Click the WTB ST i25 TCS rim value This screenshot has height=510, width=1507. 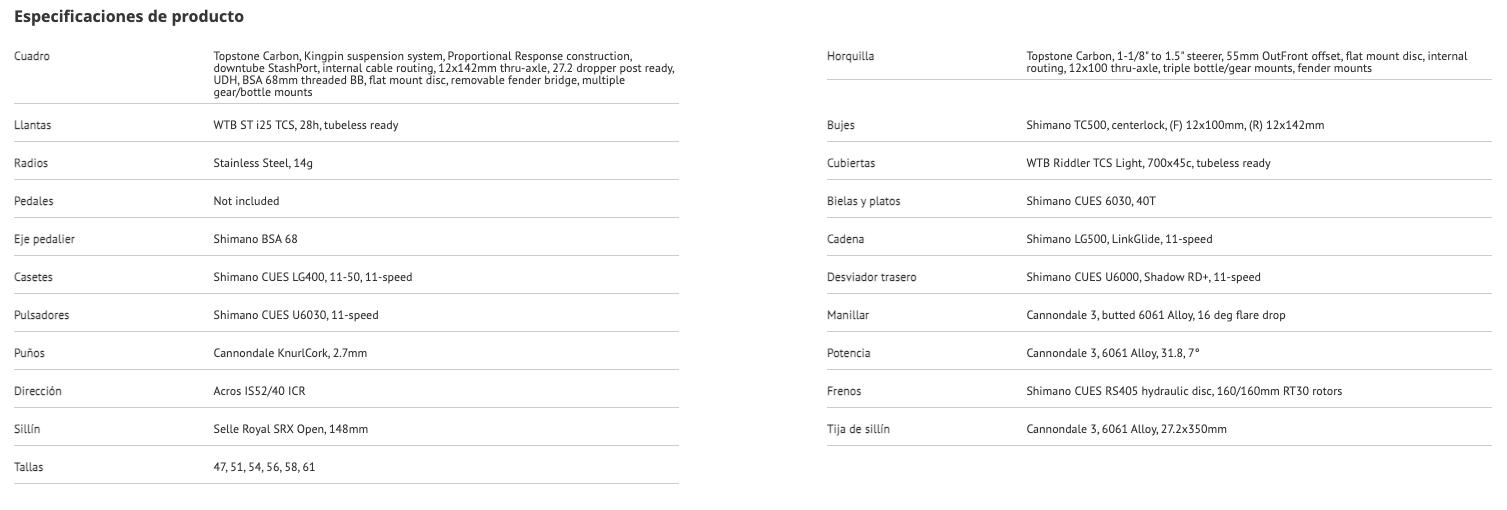(306, 125)
